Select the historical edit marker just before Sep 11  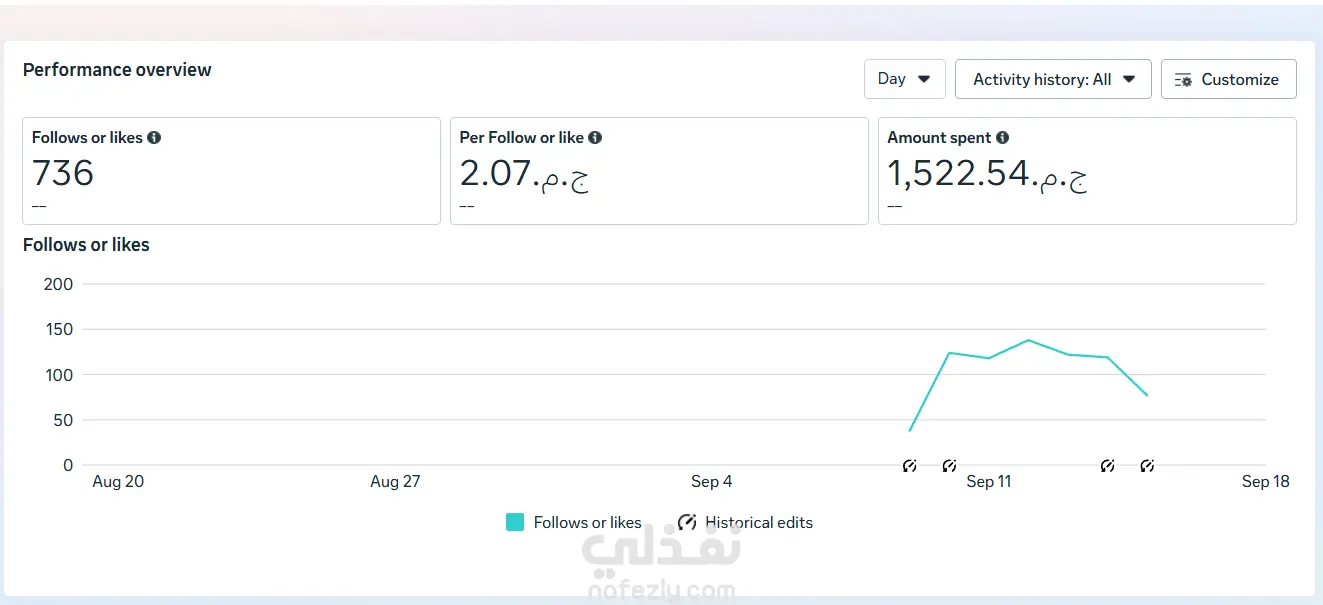(949, 466)
